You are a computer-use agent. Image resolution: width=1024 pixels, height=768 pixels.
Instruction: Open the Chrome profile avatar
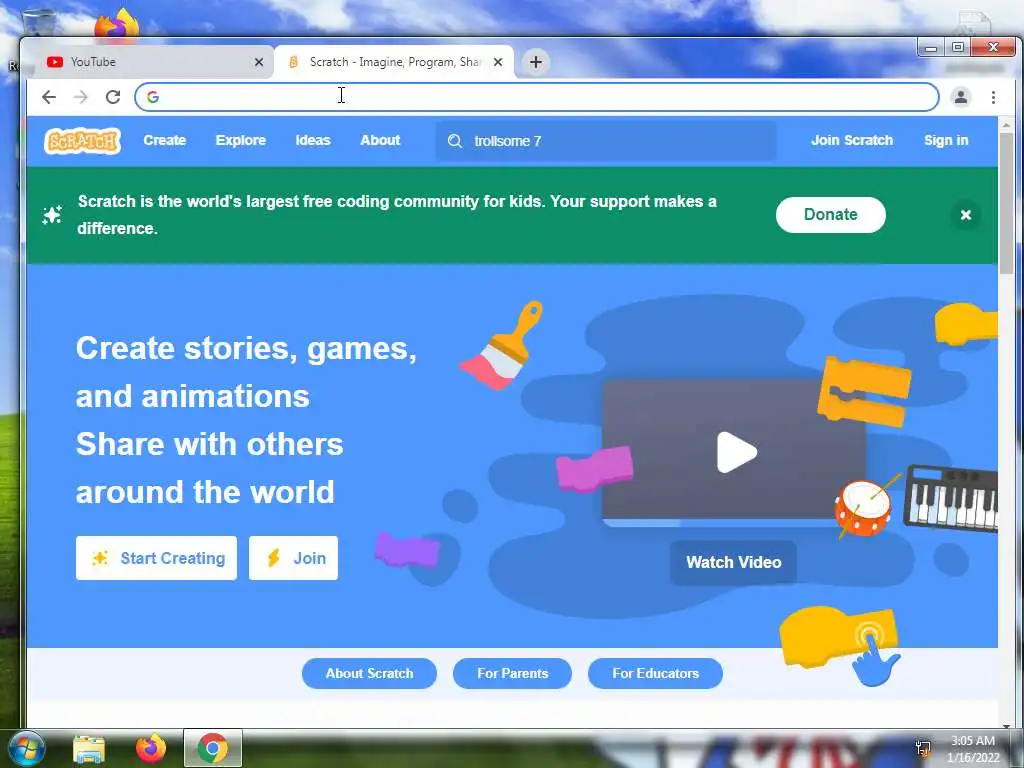(961, 97)
